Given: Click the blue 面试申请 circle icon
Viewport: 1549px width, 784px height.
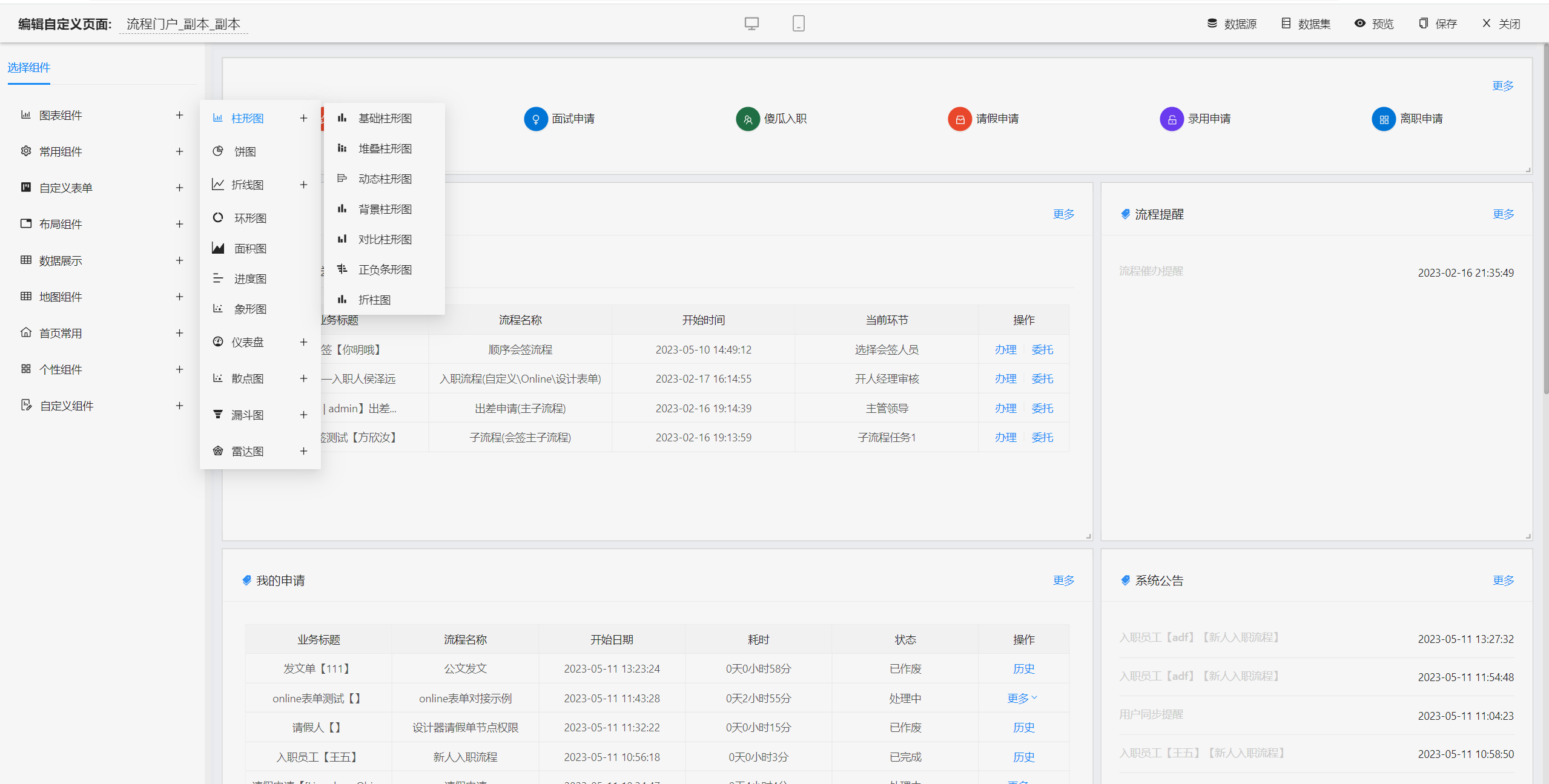Looking at the screenshot, I should coord(535,119).
